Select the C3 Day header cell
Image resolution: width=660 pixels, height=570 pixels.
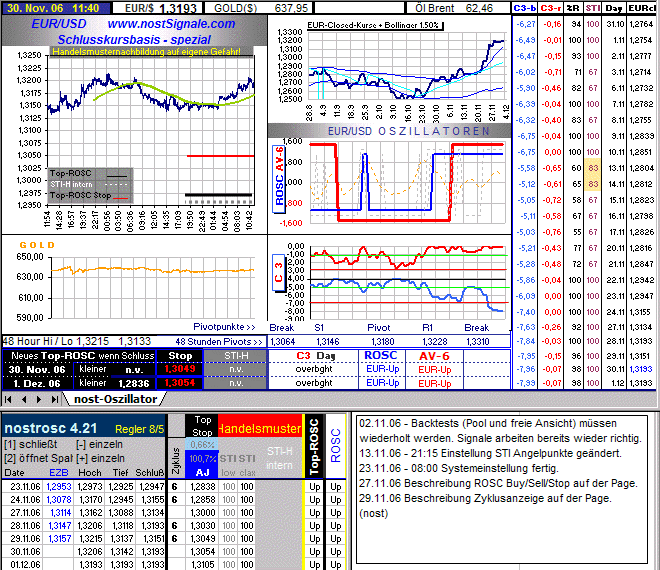coord(315,356)
